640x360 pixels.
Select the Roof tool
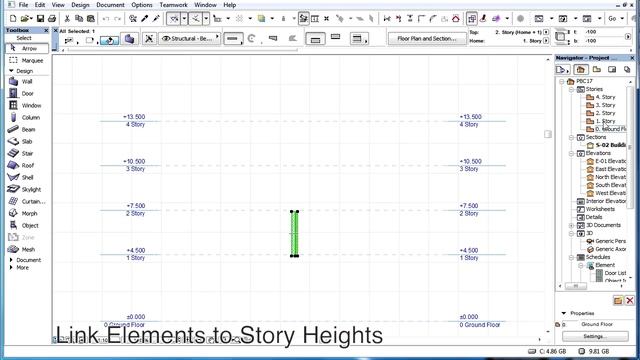27,165
